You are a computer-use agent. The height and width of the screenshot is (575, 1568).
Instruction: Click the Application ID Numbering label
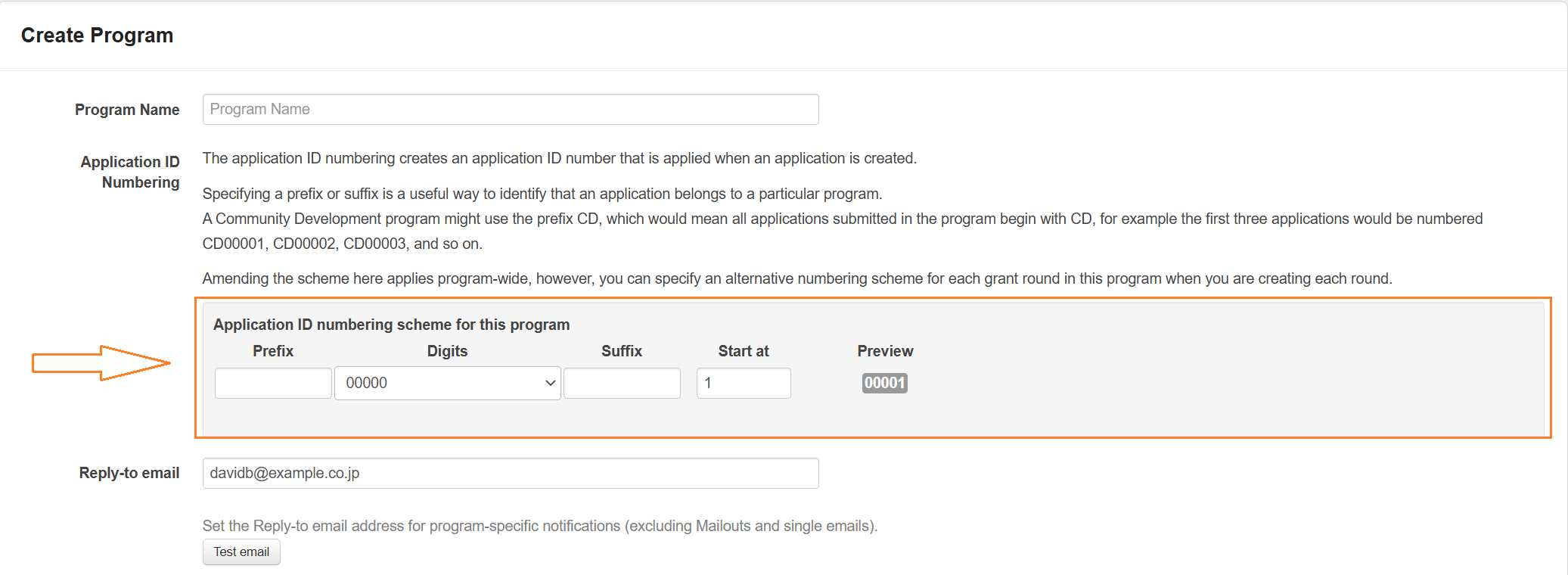(130, 172)
